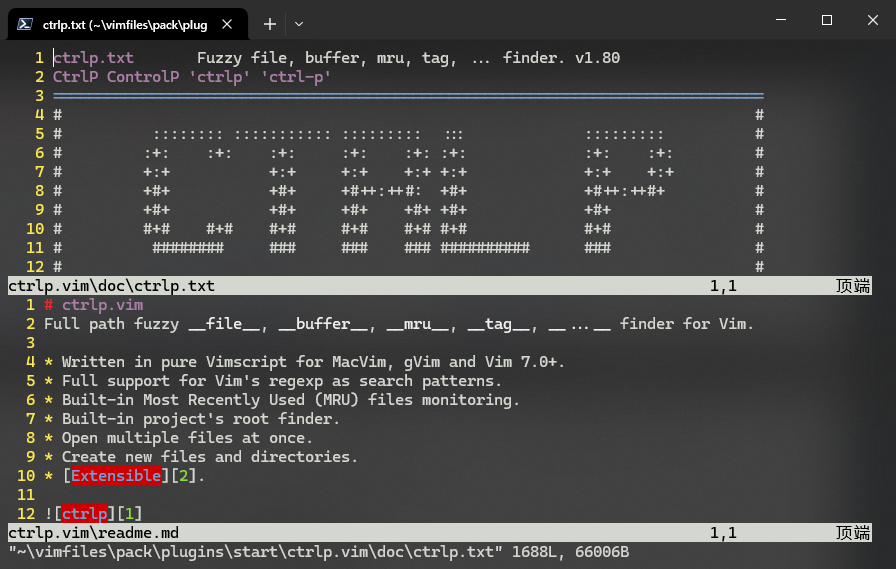Click line number 12 in the readme pane
This screenshot has width=896, height=569.
click(x=26, y=514)
